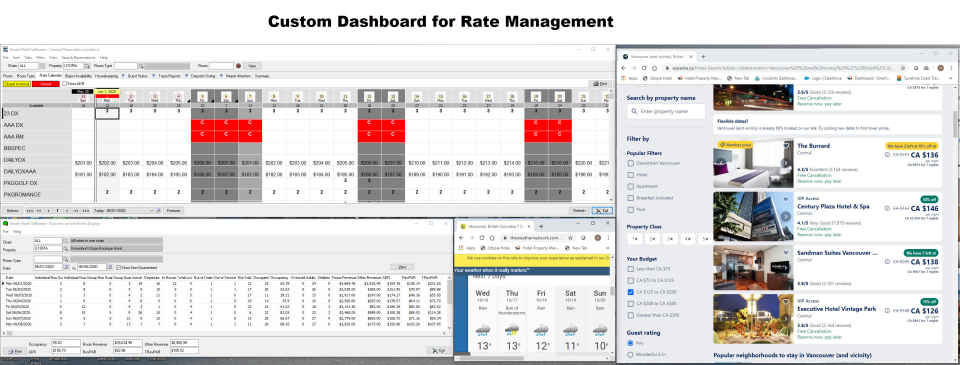Click the red icon beside Room field

[238, 66]
